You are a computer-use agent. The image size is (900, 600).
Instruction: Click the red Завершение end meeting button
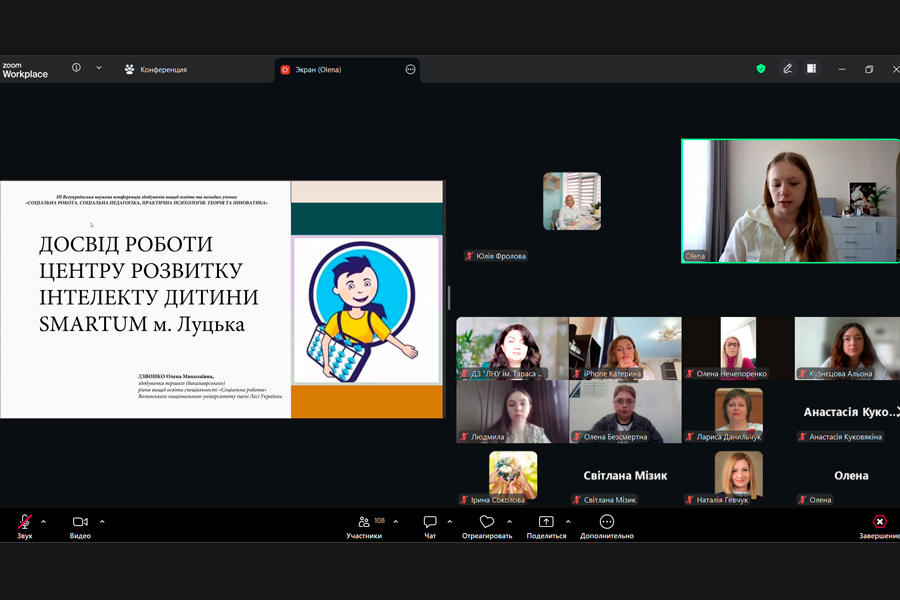[x=879, y=527]
